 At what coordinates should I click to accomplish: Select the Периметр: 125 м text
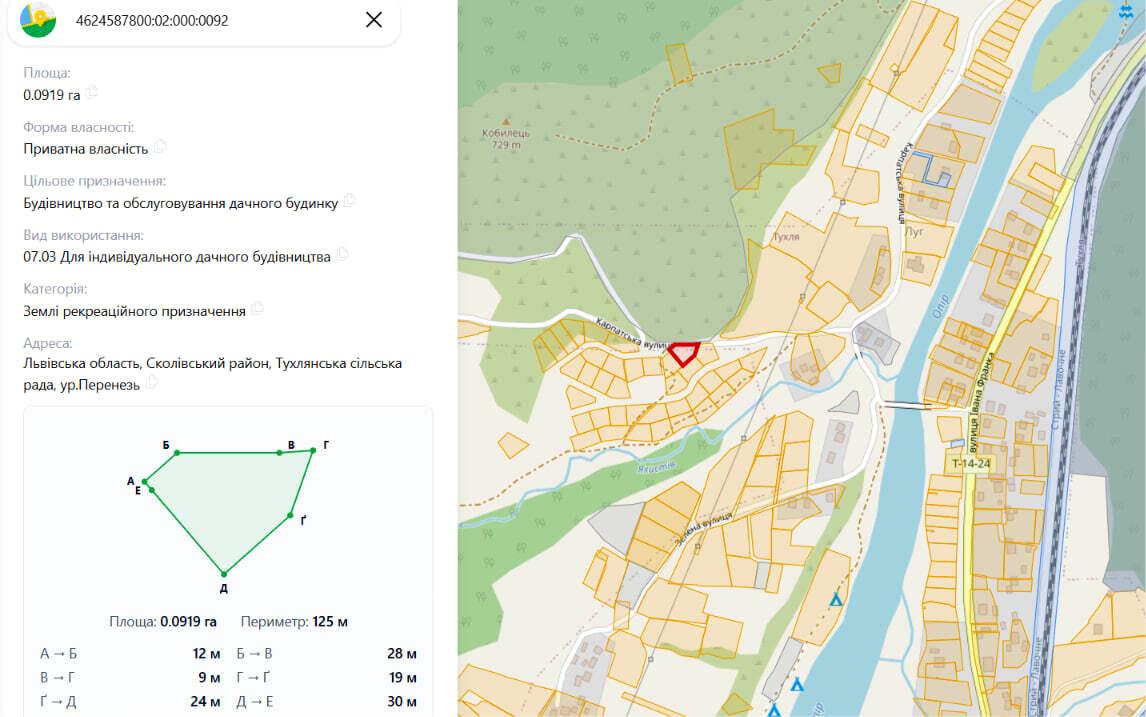coord(294,622)
